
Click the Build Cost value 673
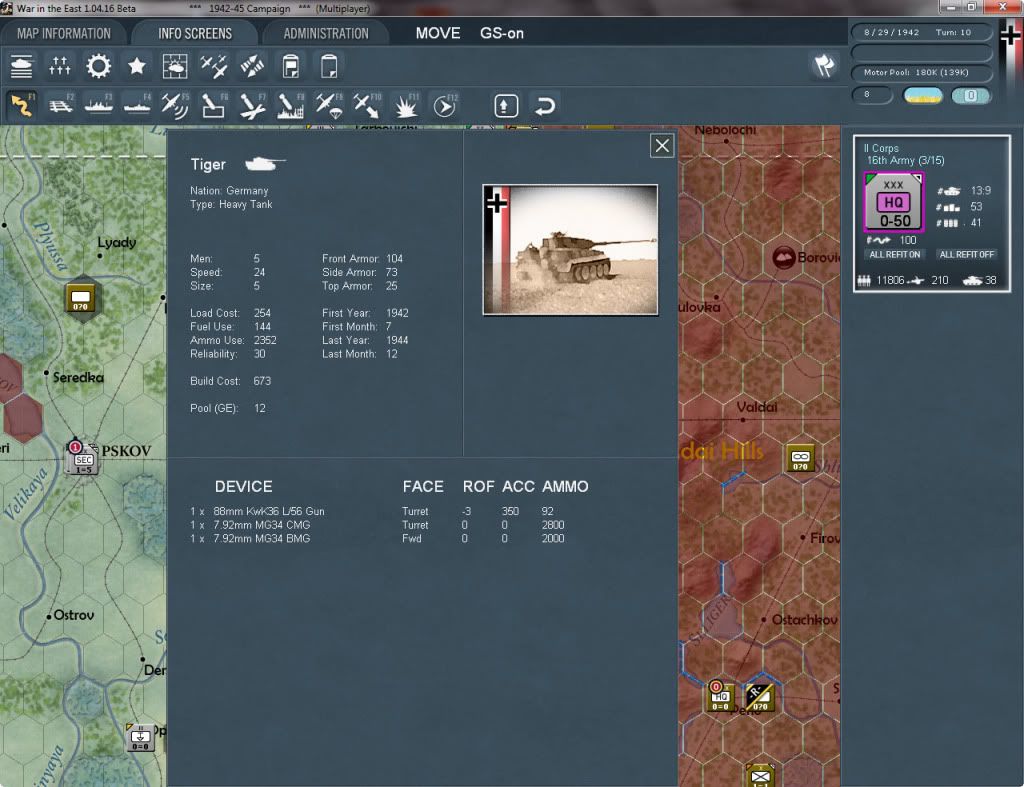point(262,381)
